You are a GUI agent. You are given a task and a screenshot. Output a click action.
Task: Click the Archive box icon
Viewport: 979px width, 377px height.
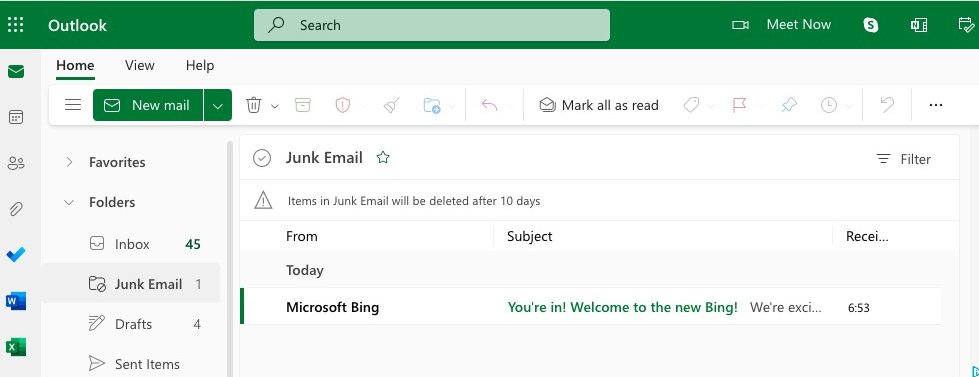pyautogui.click(x=302, y=105)
